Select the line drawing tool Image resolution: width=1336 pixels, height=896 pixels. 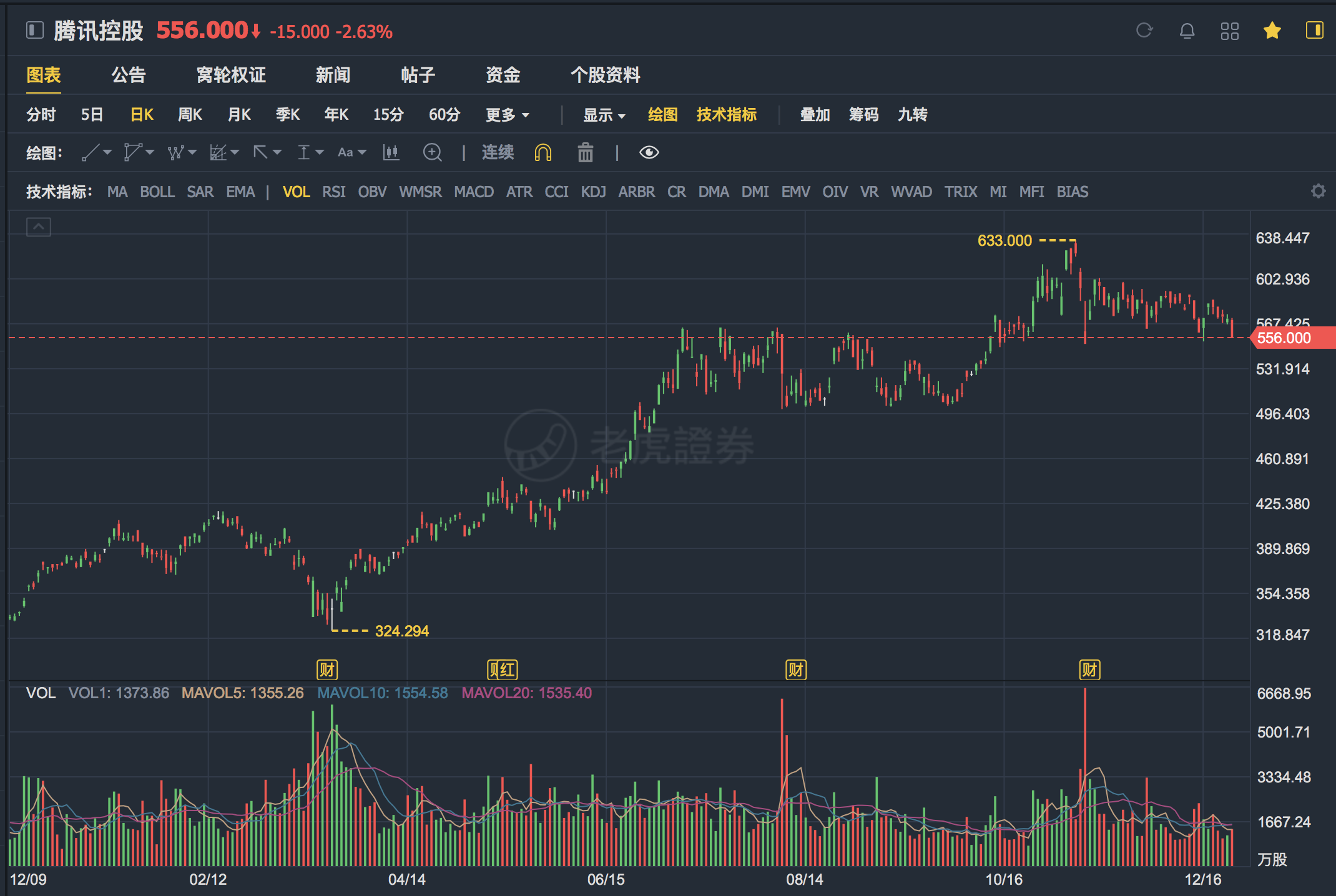pos(91,152)
